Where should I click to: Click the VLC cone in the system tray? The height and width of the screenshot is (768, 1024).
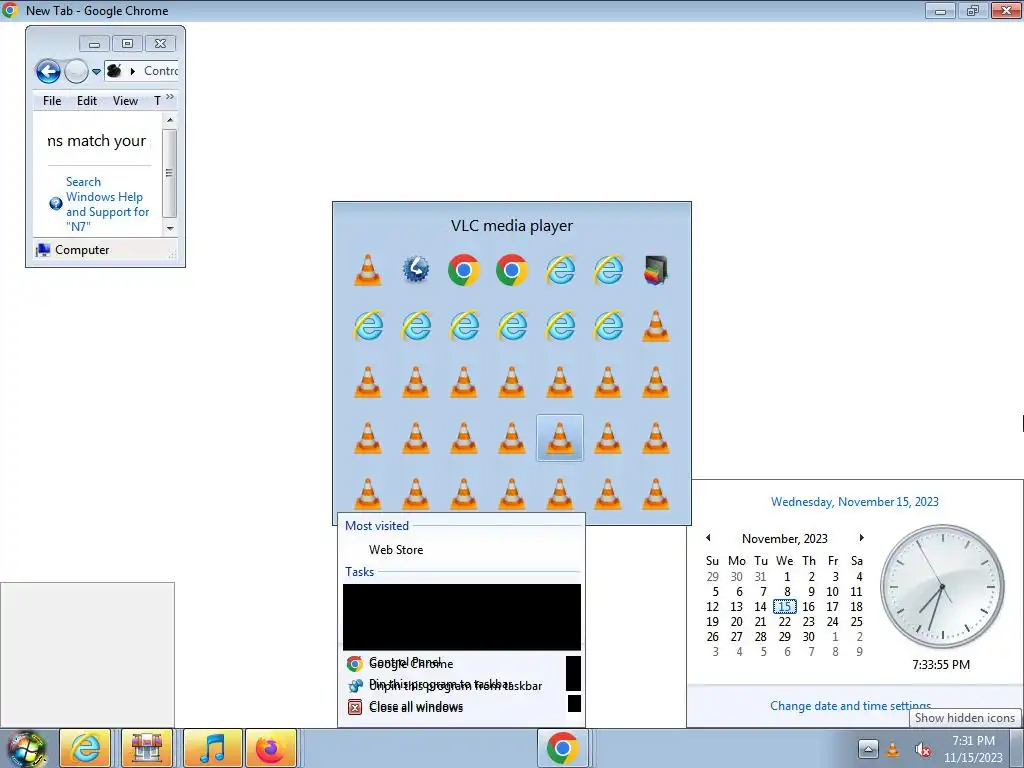893,749
